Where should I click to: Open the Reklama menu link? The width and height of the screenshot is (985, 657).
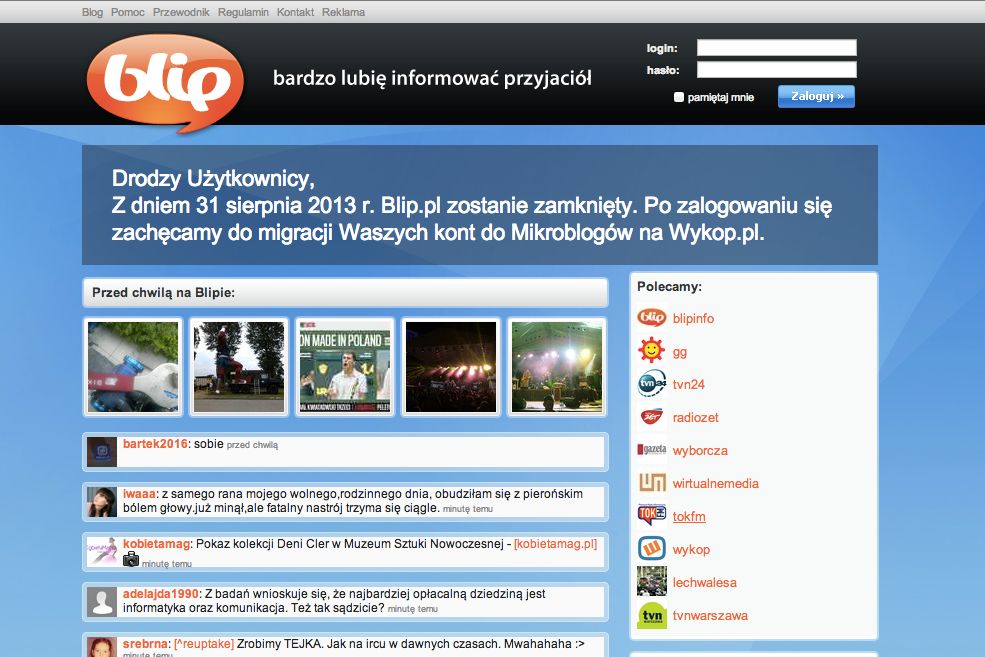(344, 12)
